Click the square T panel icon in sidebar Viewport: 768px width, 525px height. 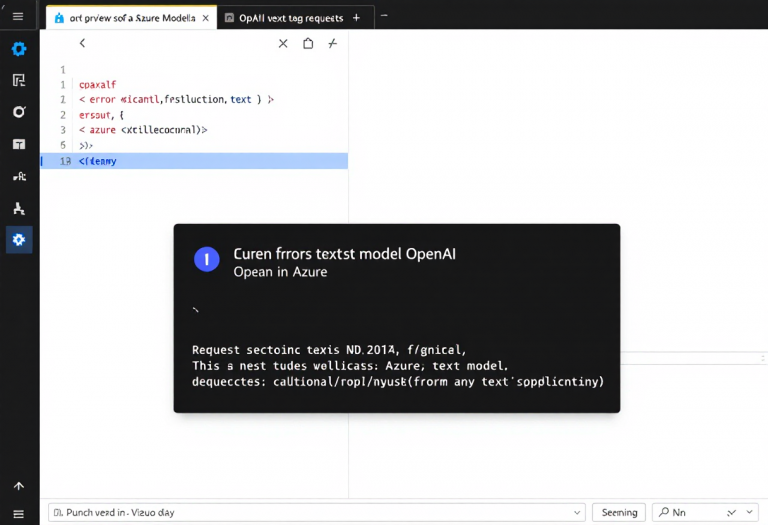click(19, 144)
